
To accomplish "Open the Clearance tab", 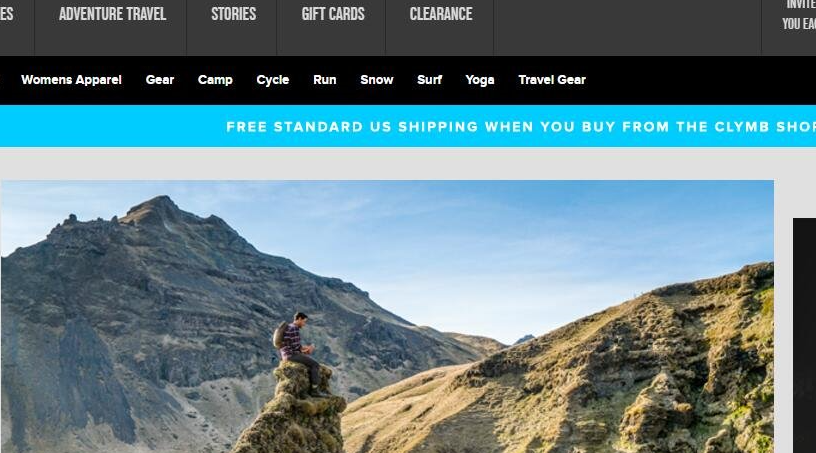I will click(x=440, y=14).
